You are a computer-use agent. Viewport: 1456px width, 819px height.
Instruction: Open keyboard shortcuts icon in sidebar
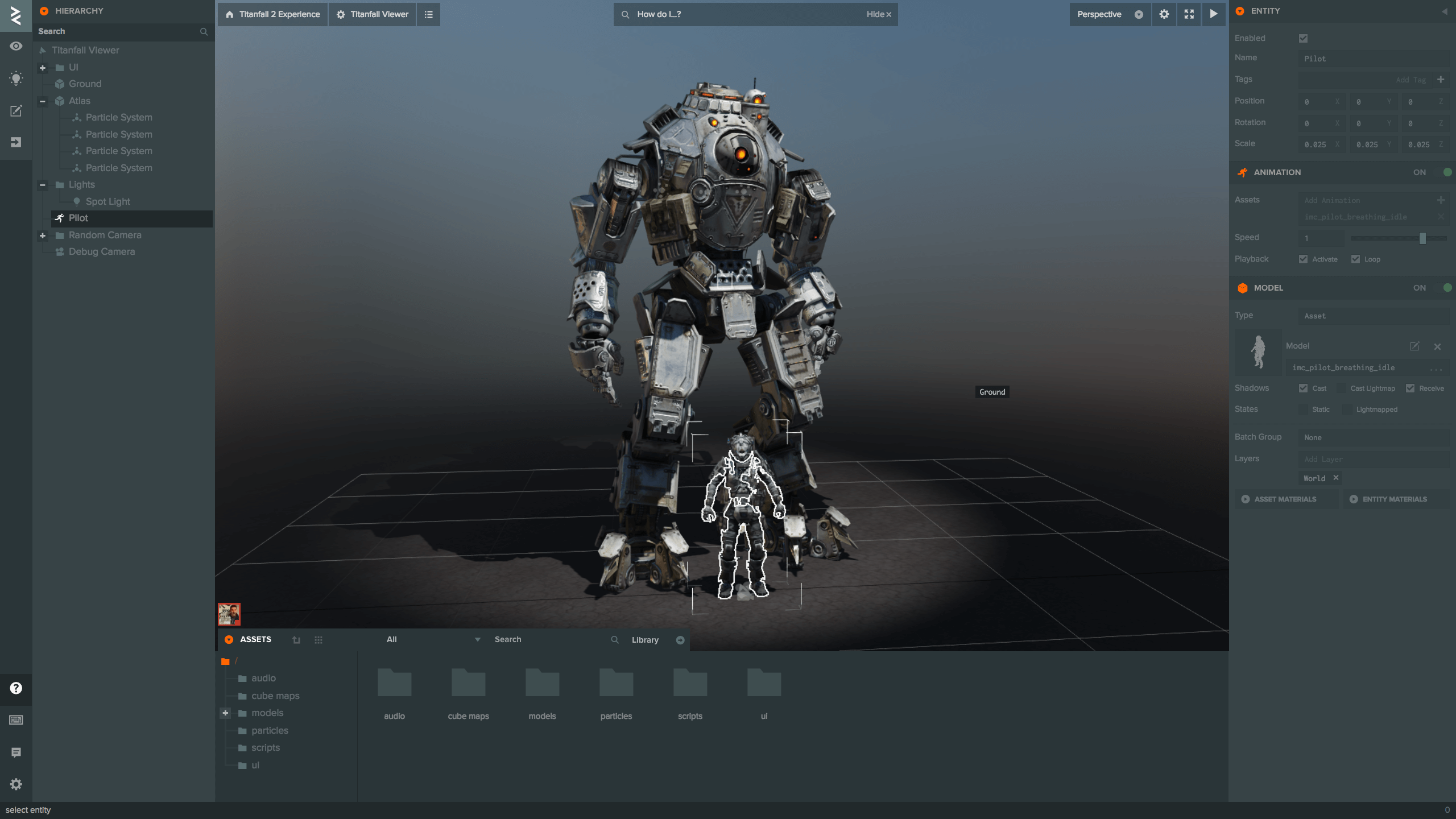click(16, 720)
